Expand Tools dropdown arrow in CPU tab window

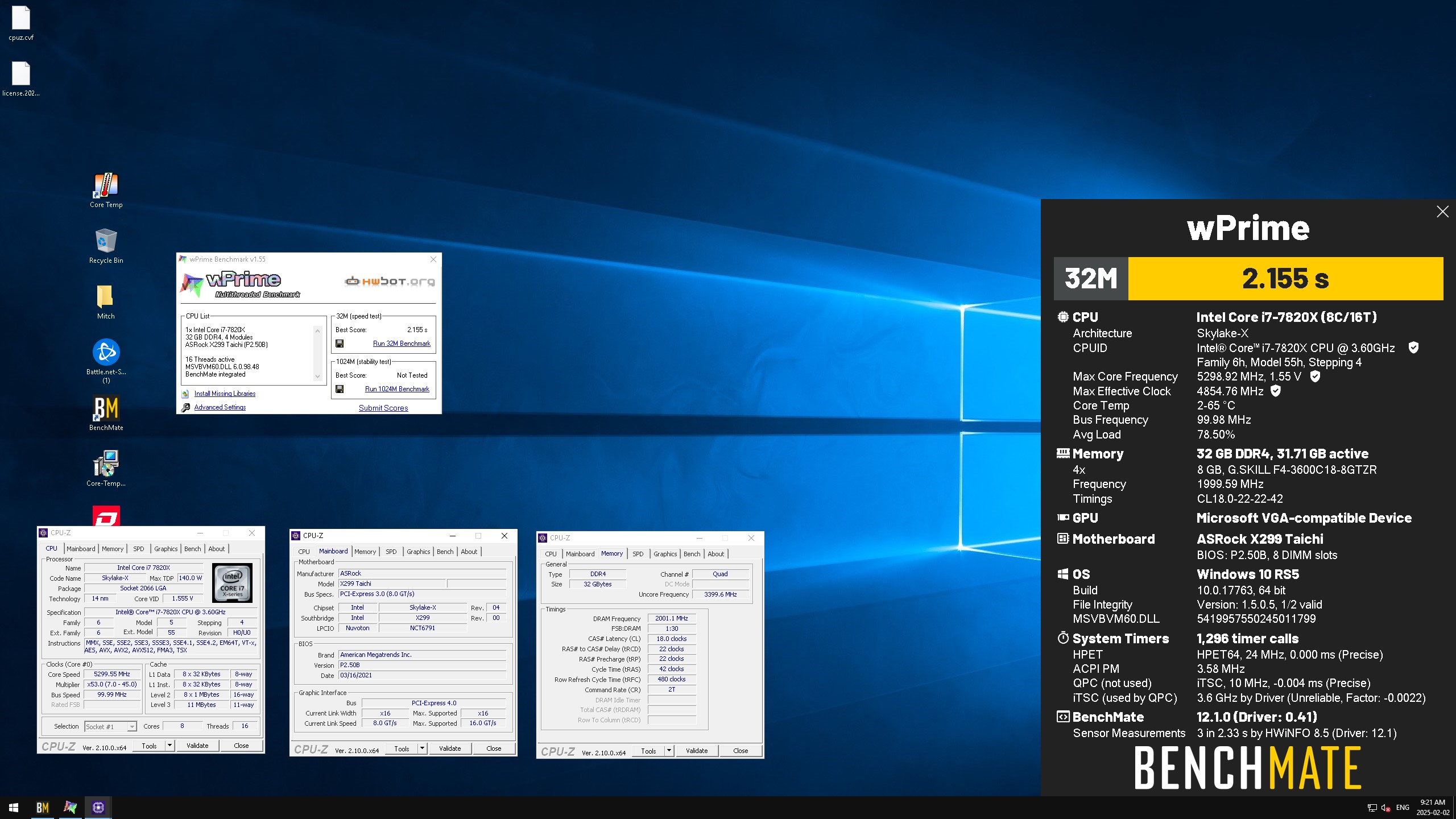(169, 746)
